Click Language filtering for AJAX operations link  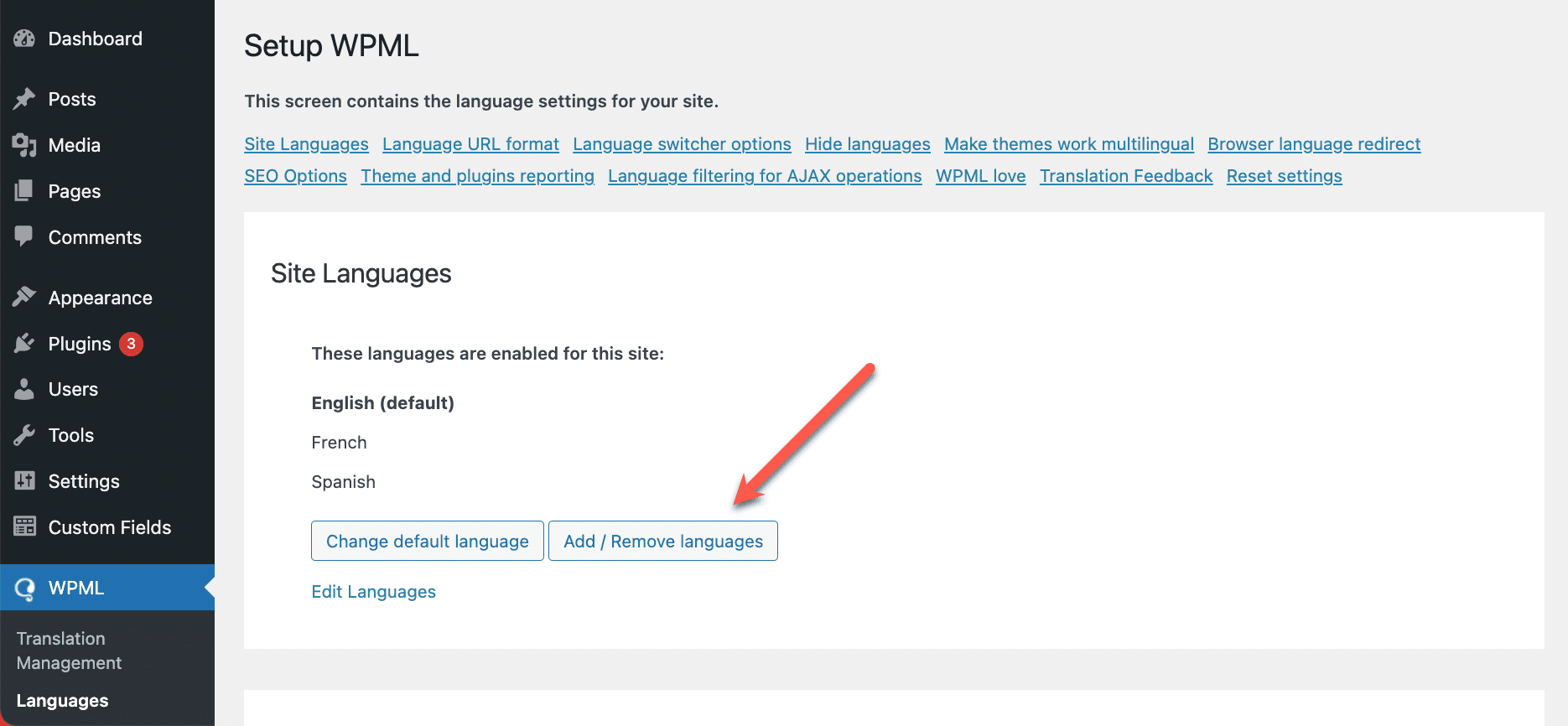[x=765, y=176]
